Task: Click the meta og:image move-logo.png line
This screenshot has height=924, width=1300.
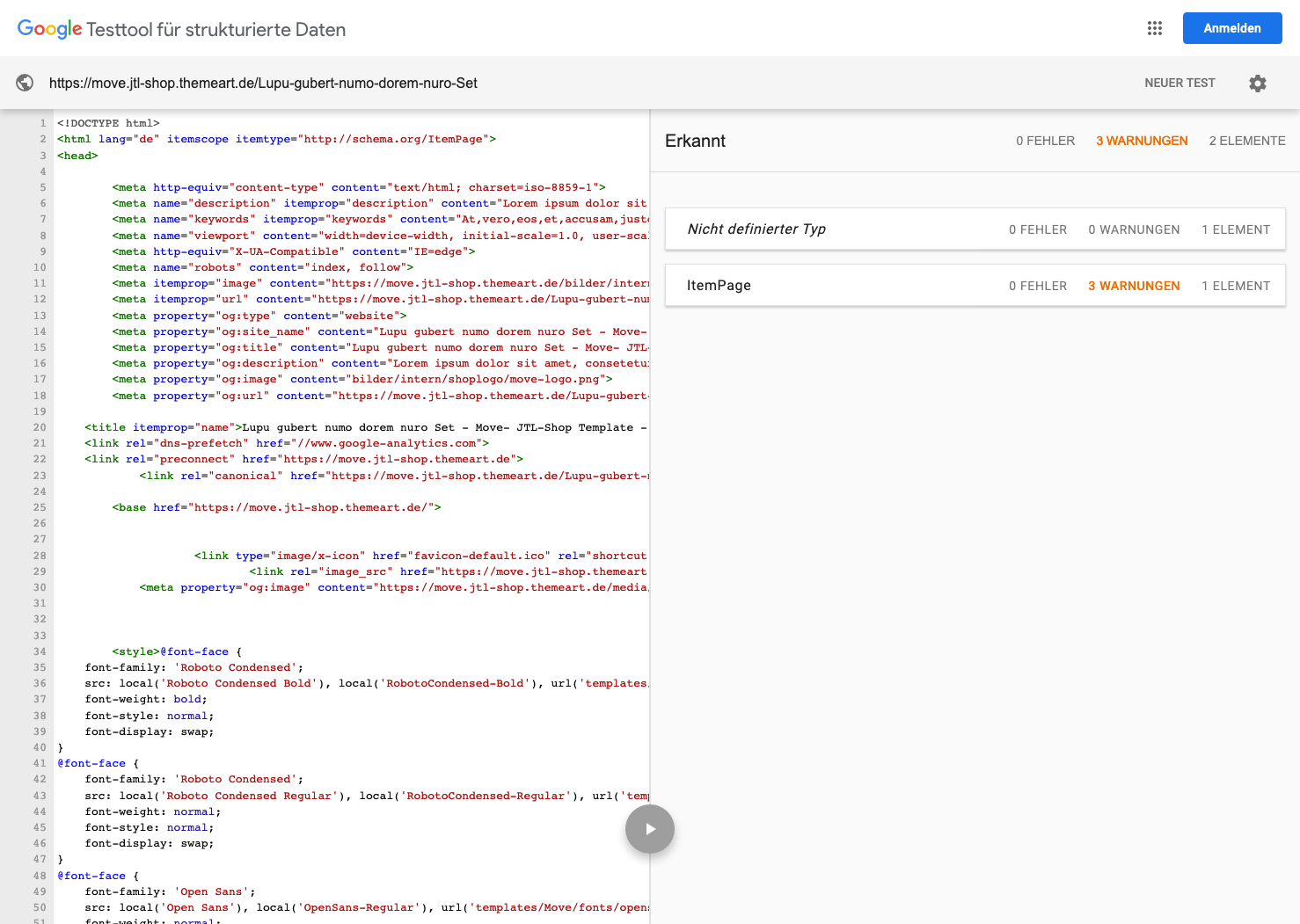Action: coord(362,379)
